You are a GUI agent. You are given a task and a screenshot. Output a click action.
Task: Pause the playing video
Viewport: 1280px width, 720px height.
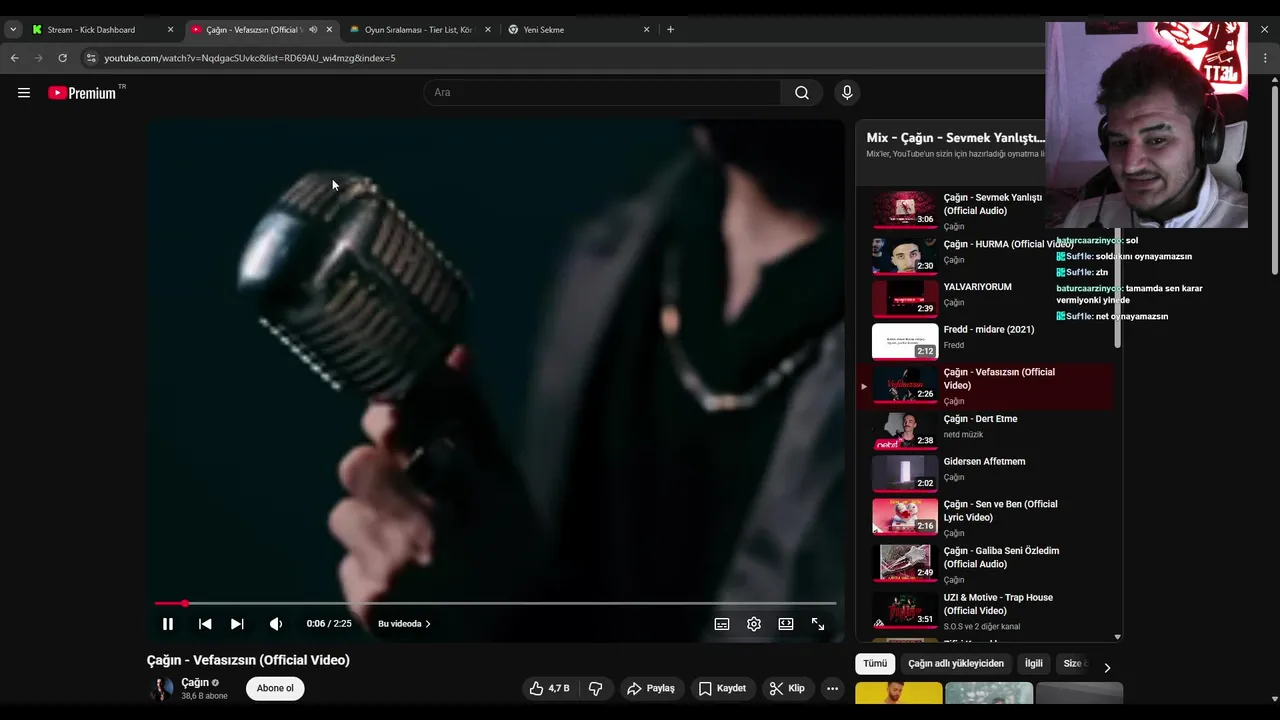tap(168, 624)
